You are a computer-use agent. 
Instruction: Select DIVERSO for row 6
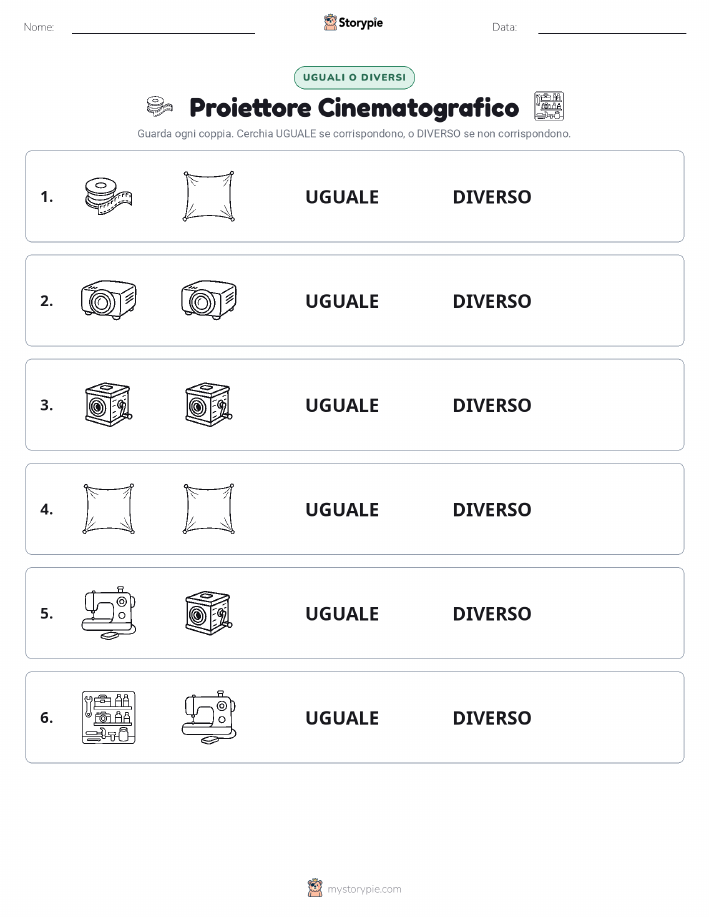point(492,718)
